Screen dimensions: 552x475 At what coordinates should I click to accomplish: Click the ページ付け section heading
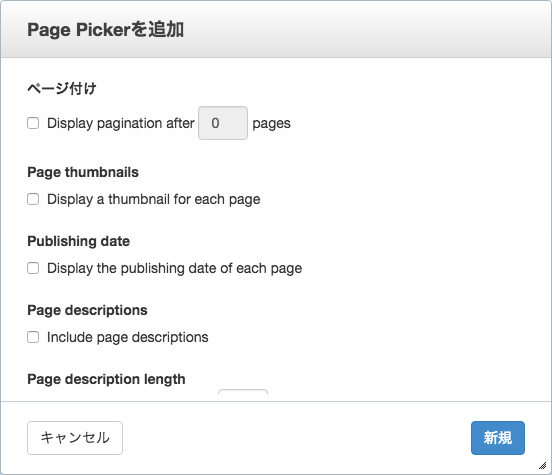62,88
